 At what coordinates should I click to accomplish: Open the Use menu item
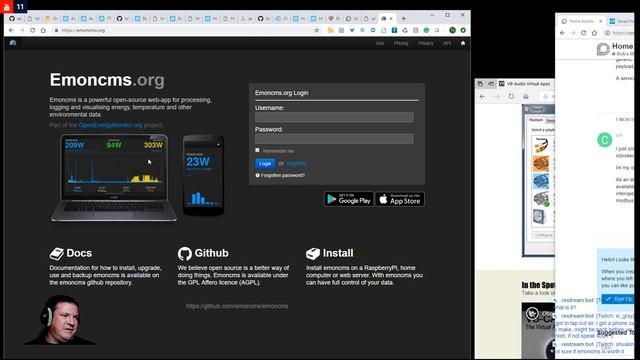coord(380,43)
